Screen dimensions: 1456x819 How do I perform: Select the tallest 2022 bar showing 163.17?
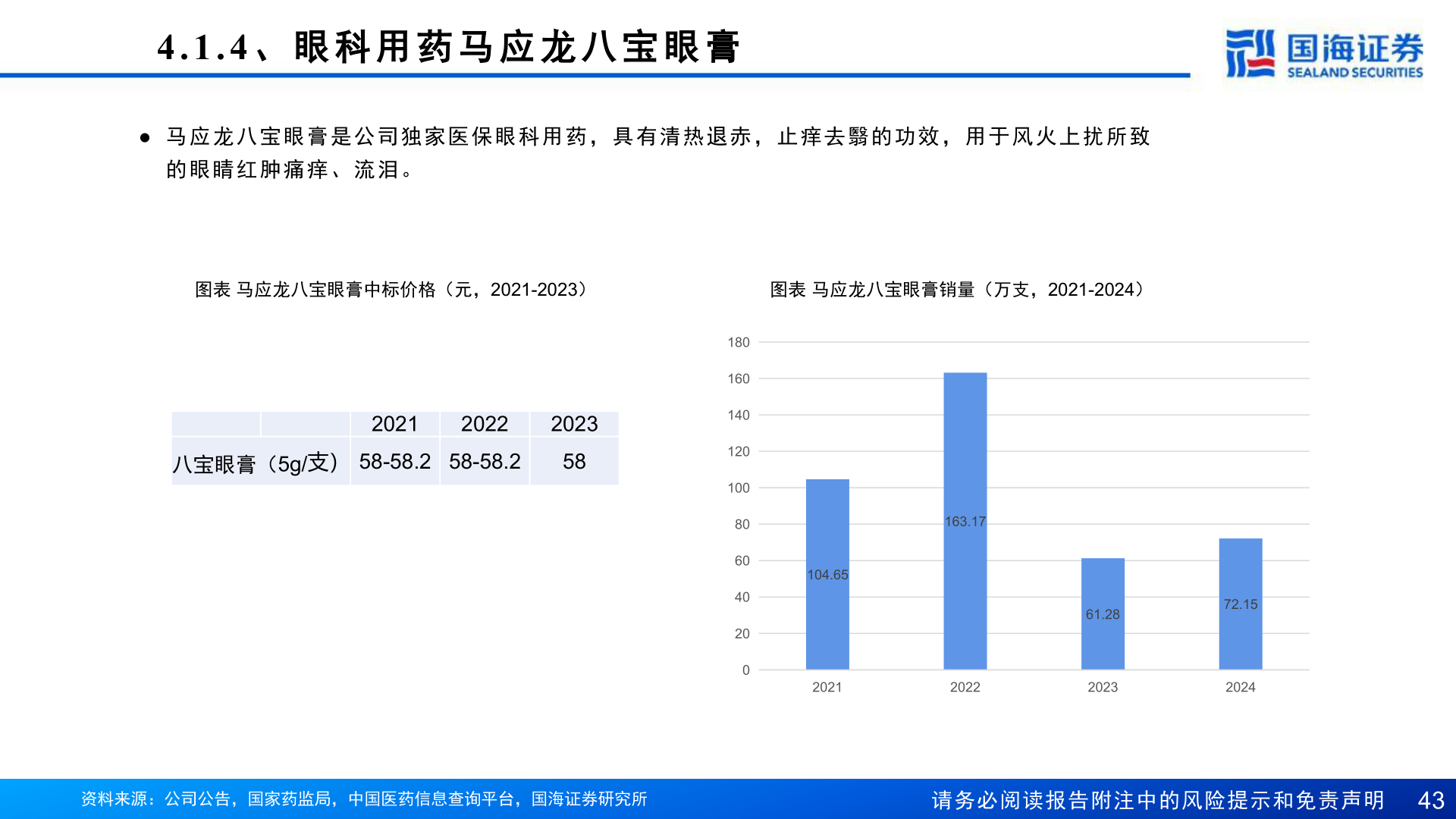coord(965,521)
